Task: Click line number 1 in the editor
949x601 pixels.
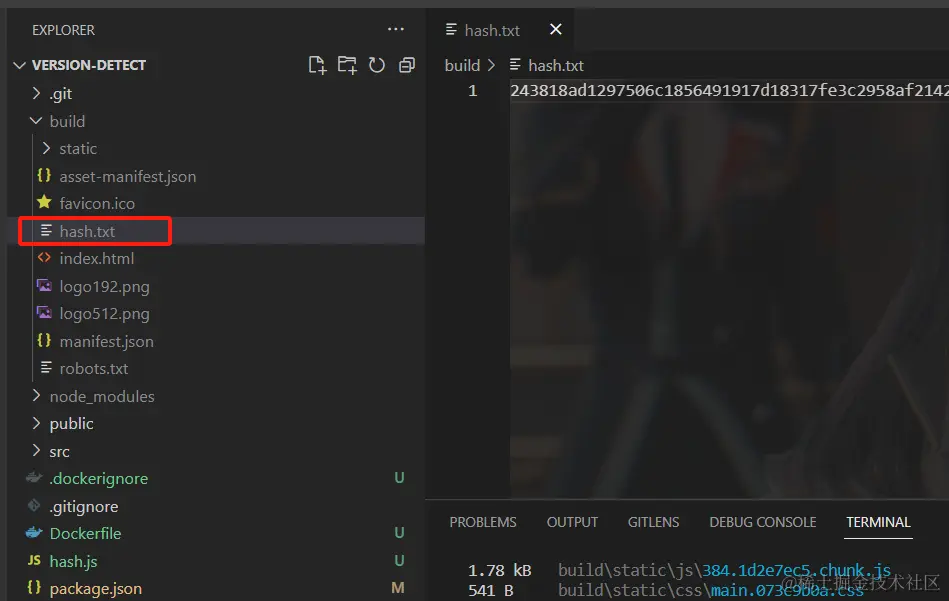Action: (x=473, y=91)
